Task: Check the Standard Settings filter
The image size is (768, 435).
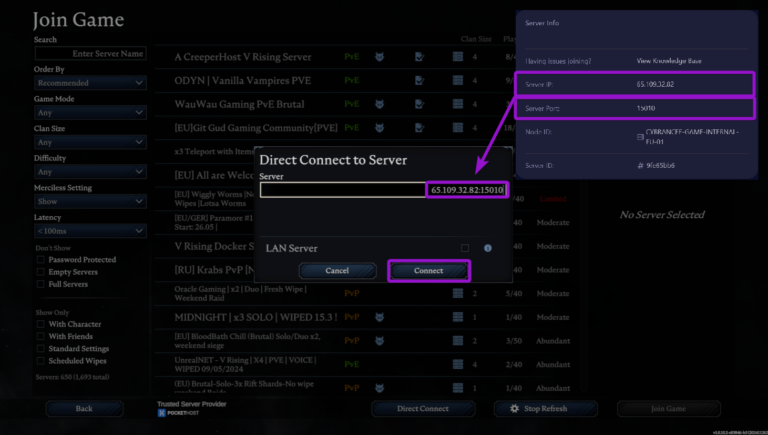Action: [41, 348]
